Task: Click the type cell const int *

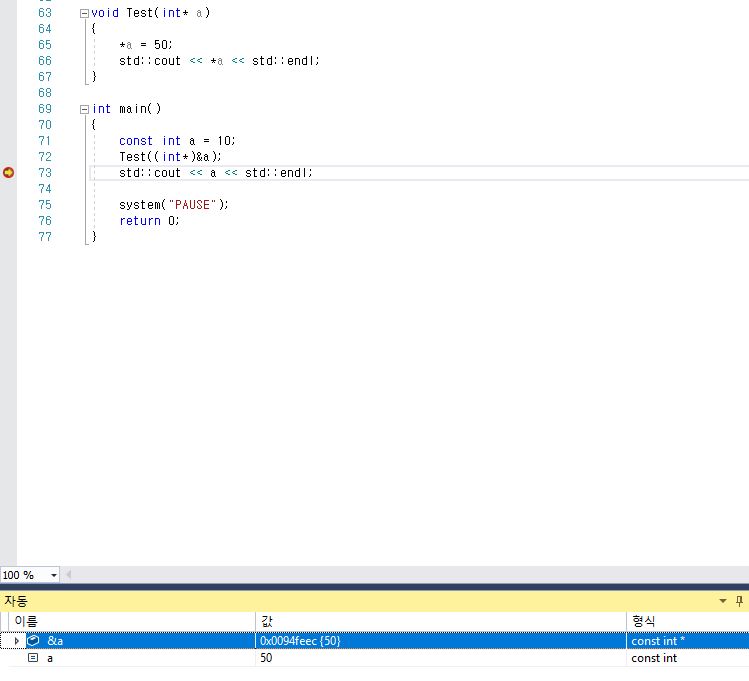Action: [x=687, y=640]
